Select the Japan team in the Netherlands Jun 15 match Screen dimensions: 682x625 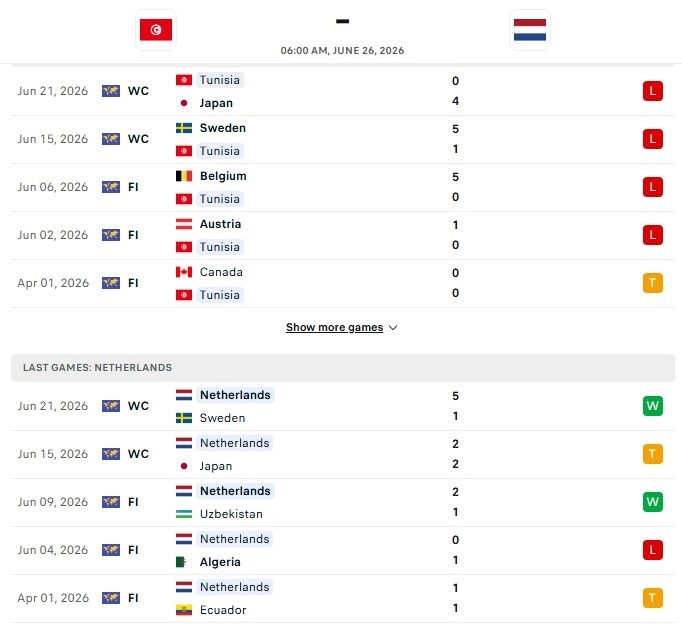(216, 466)
